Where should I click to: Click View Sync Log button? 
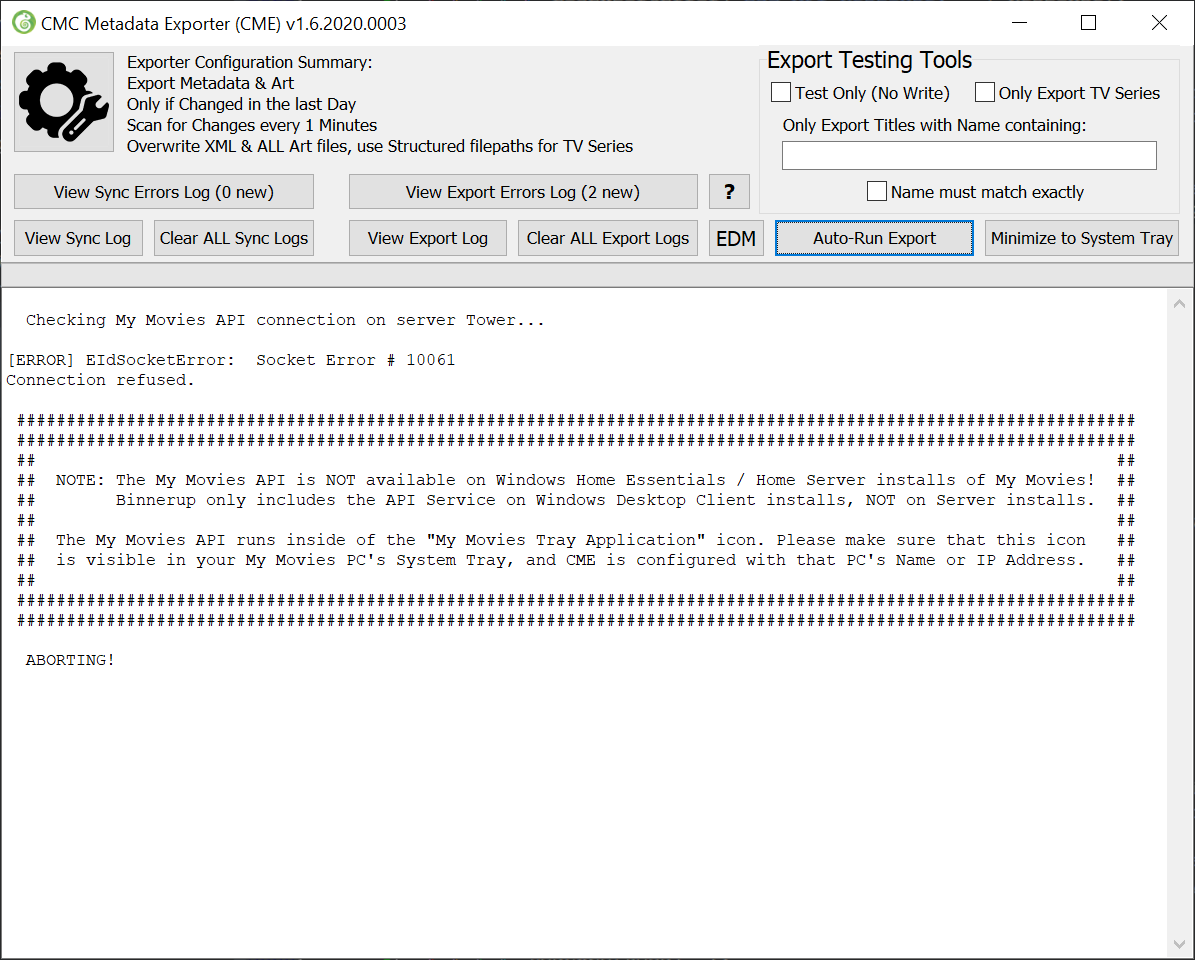(x=78, y=238)
